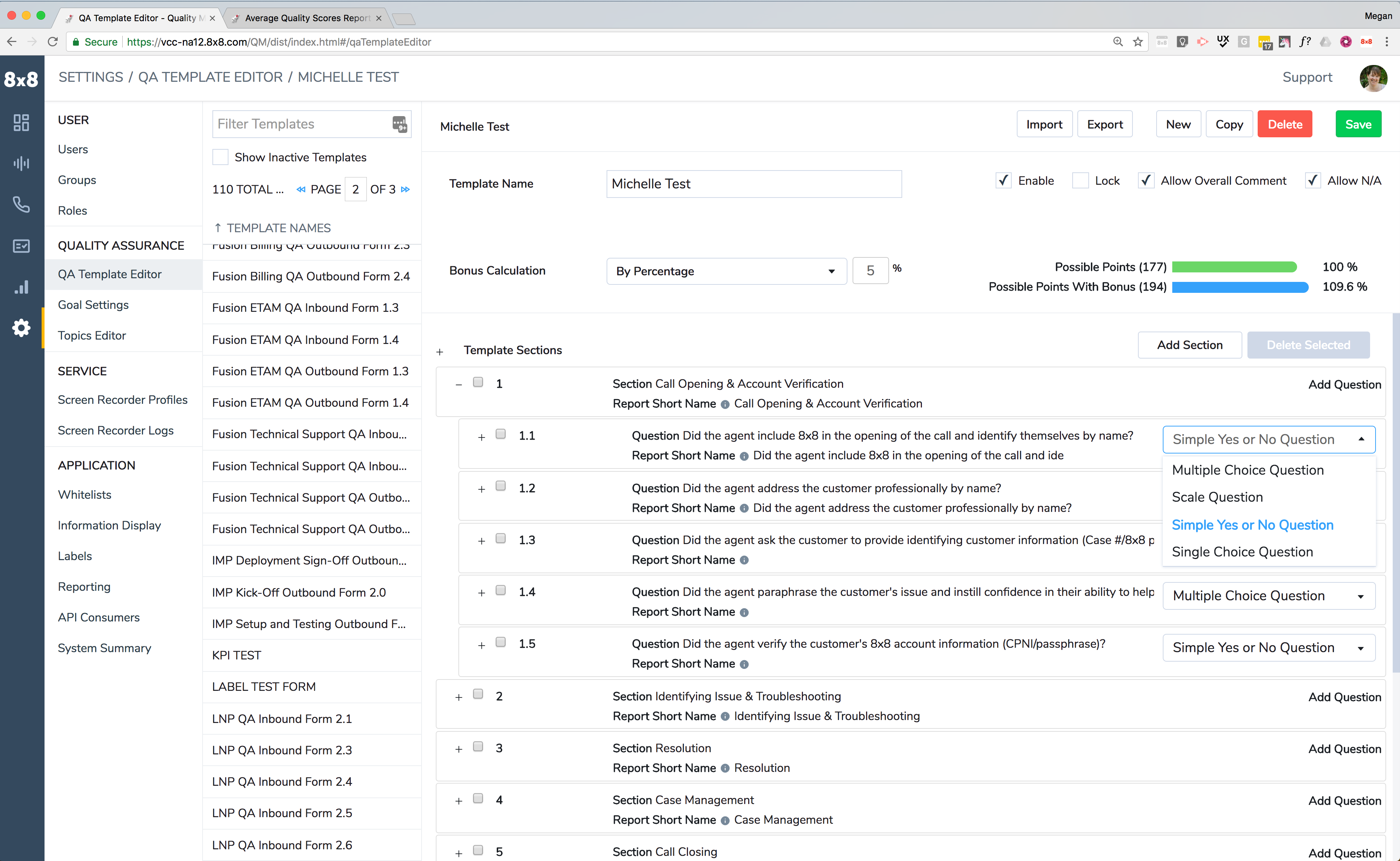1400x861 pixels.
Task: Collapse Section 1 with the minus expander
Action: (459, 385)
